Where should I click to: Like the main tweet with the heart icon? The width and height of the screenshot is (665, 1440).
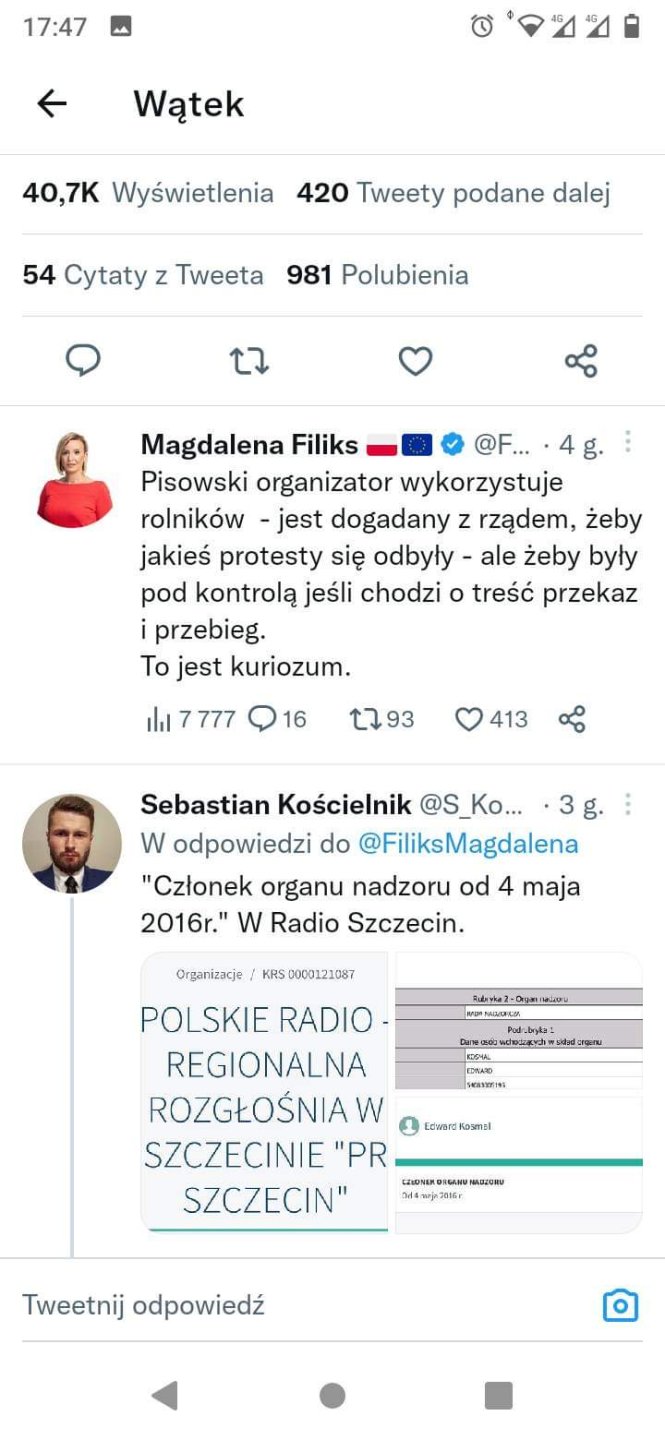point(415,360)
